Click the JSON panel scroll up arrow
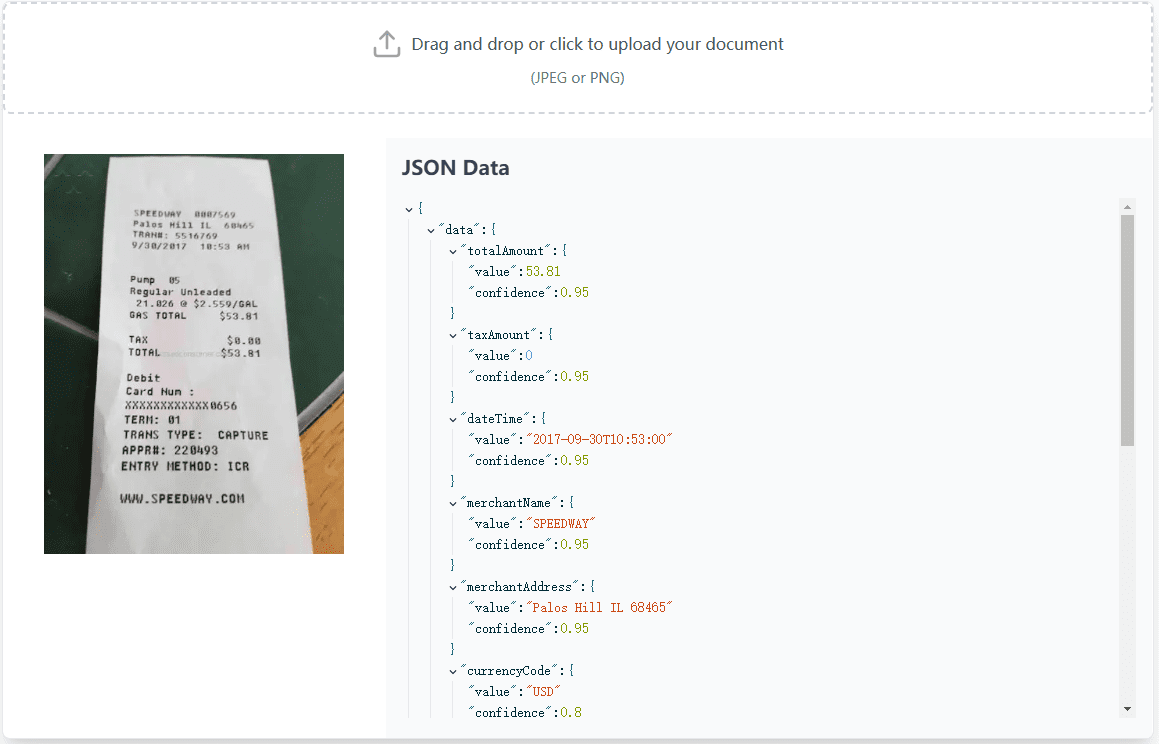This screenshot has height=744, width=1159. click(x=1128, y=207)
